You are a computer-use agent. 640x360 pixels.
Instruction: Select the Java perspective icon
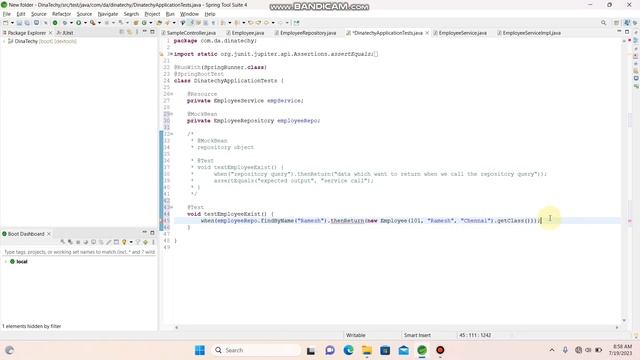[627, 23]
